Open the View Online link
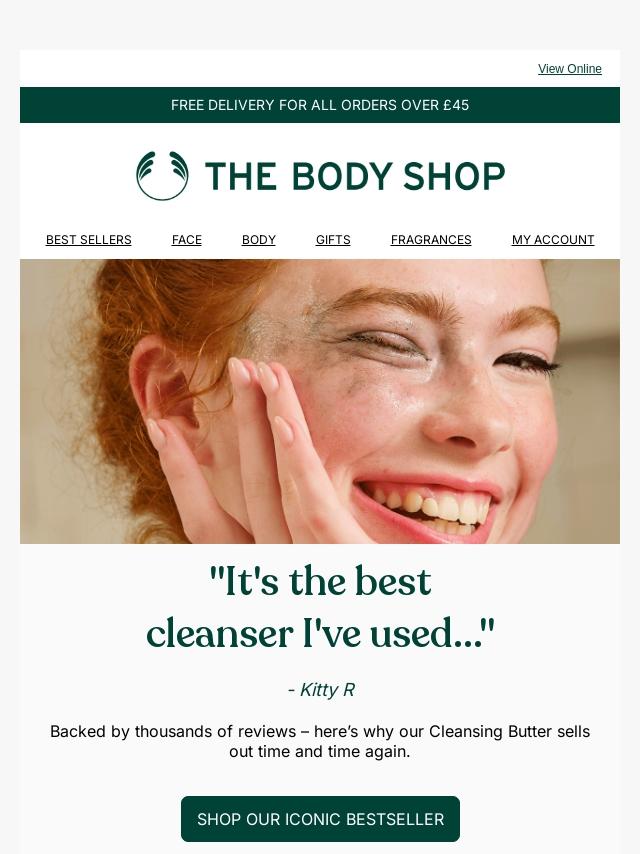Viewport: 640px width, 854px height. (570, 69)
